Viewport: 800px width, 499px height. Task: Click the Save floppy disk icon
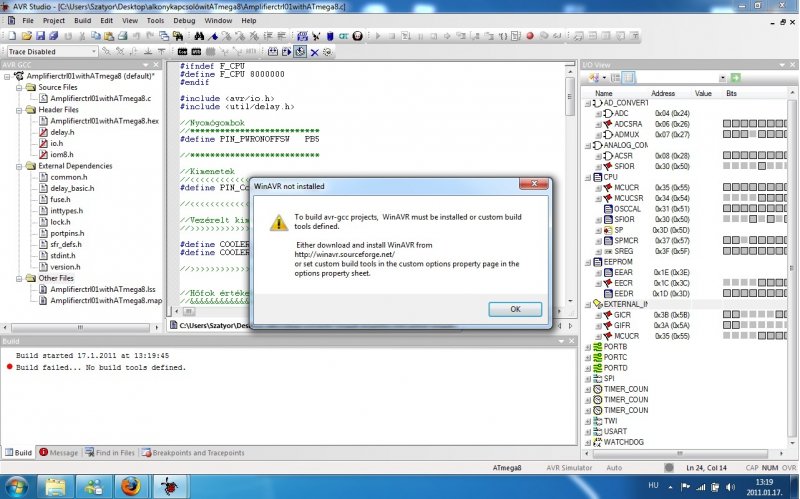click(40, 36)
